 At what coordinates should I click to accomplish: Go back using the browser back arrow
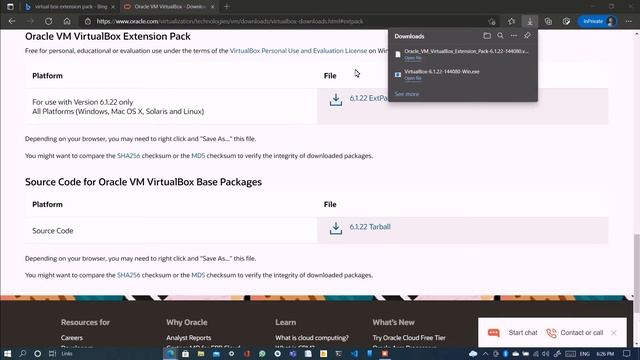click(12, 21)
